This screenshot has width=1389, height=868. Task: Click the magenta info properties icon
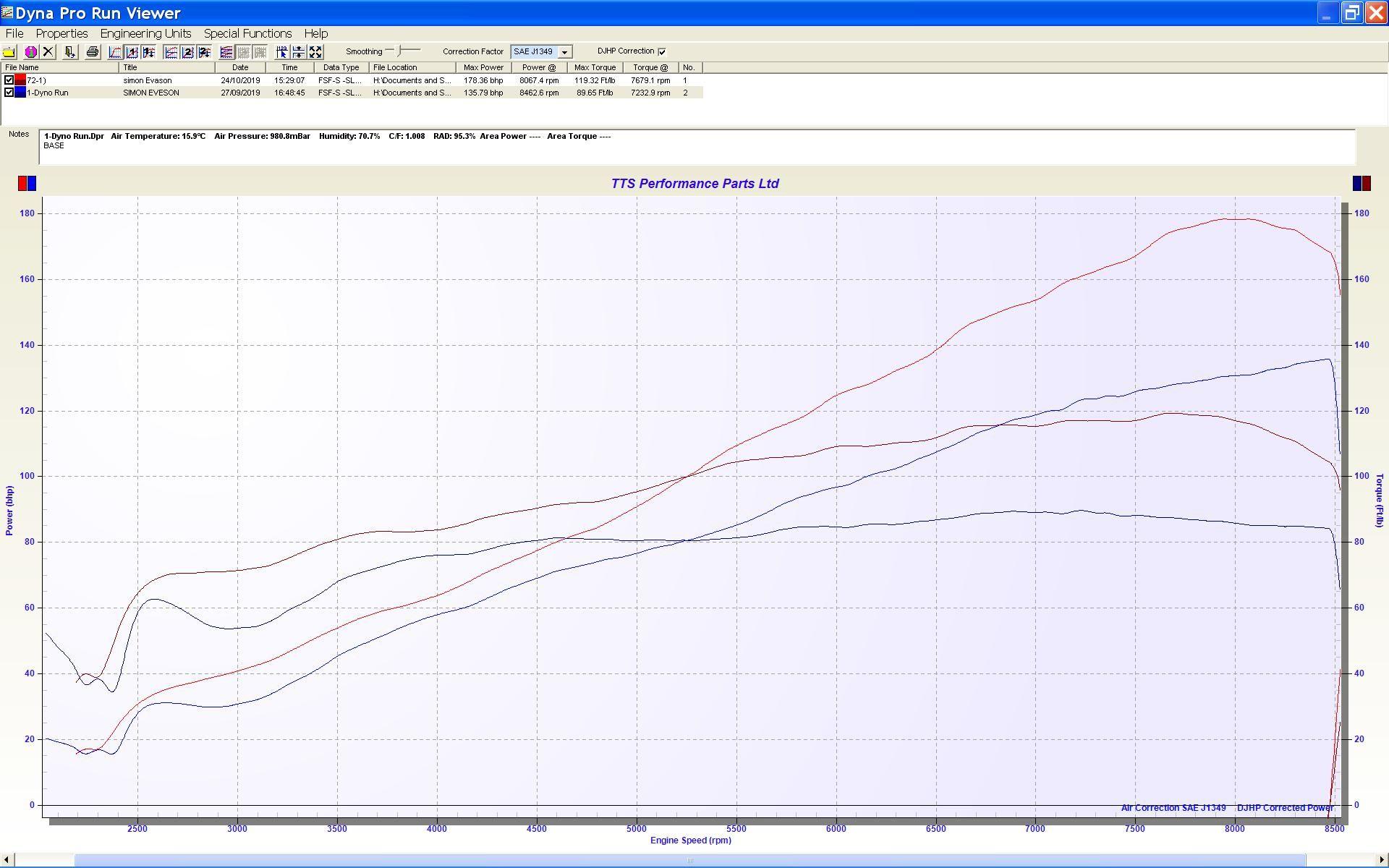click(30, 52)
